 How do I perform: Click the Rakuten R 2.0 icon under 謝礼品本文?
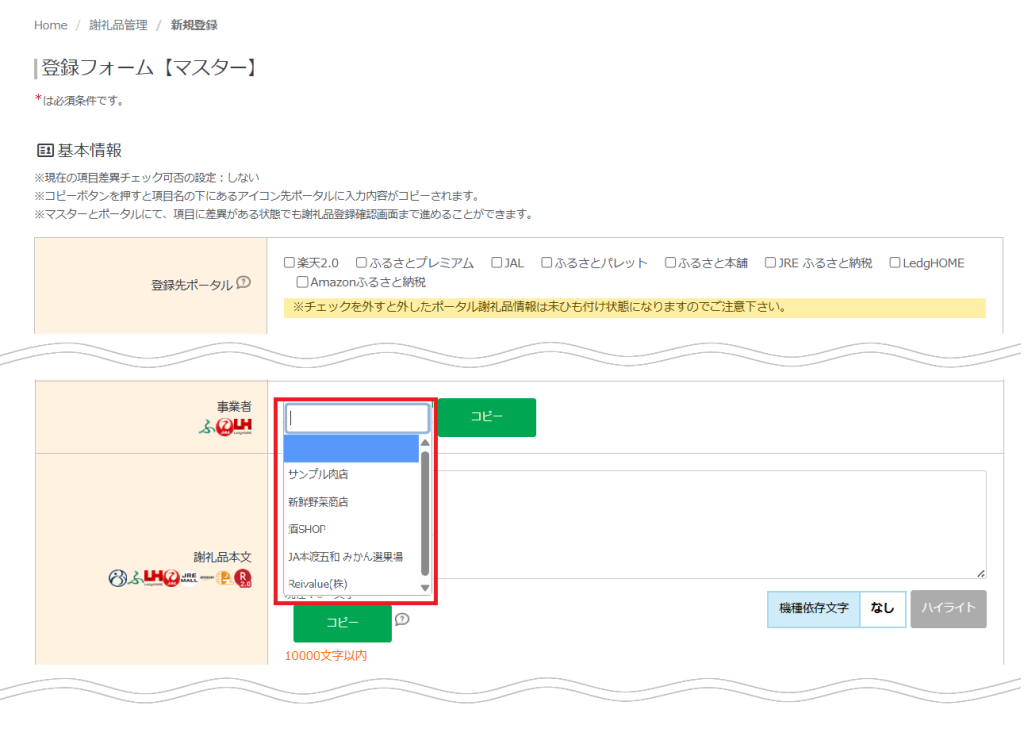tap(243, 578)
